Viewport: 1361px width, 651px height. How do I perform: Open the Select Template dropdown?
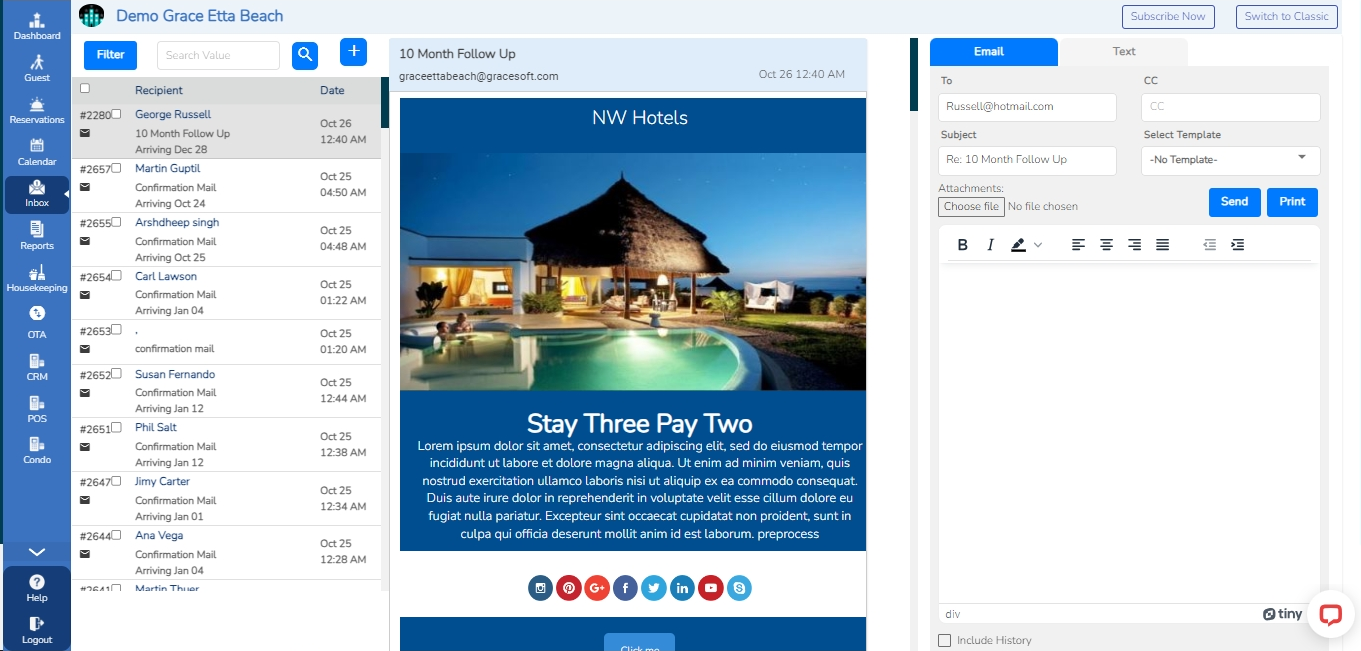(1230, 160)
